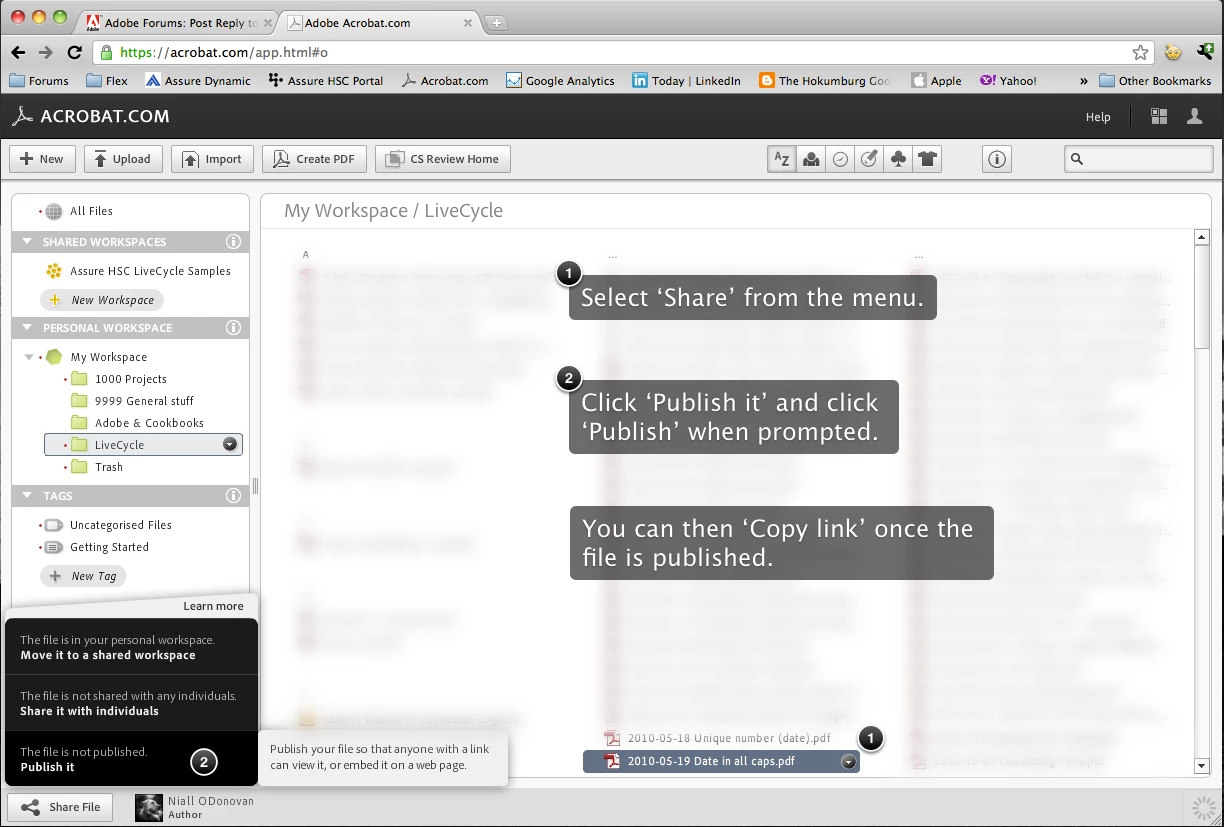Sort files by date using the clock icon
The width and height of the screenshot is (1224, 827).
(840, 159)
